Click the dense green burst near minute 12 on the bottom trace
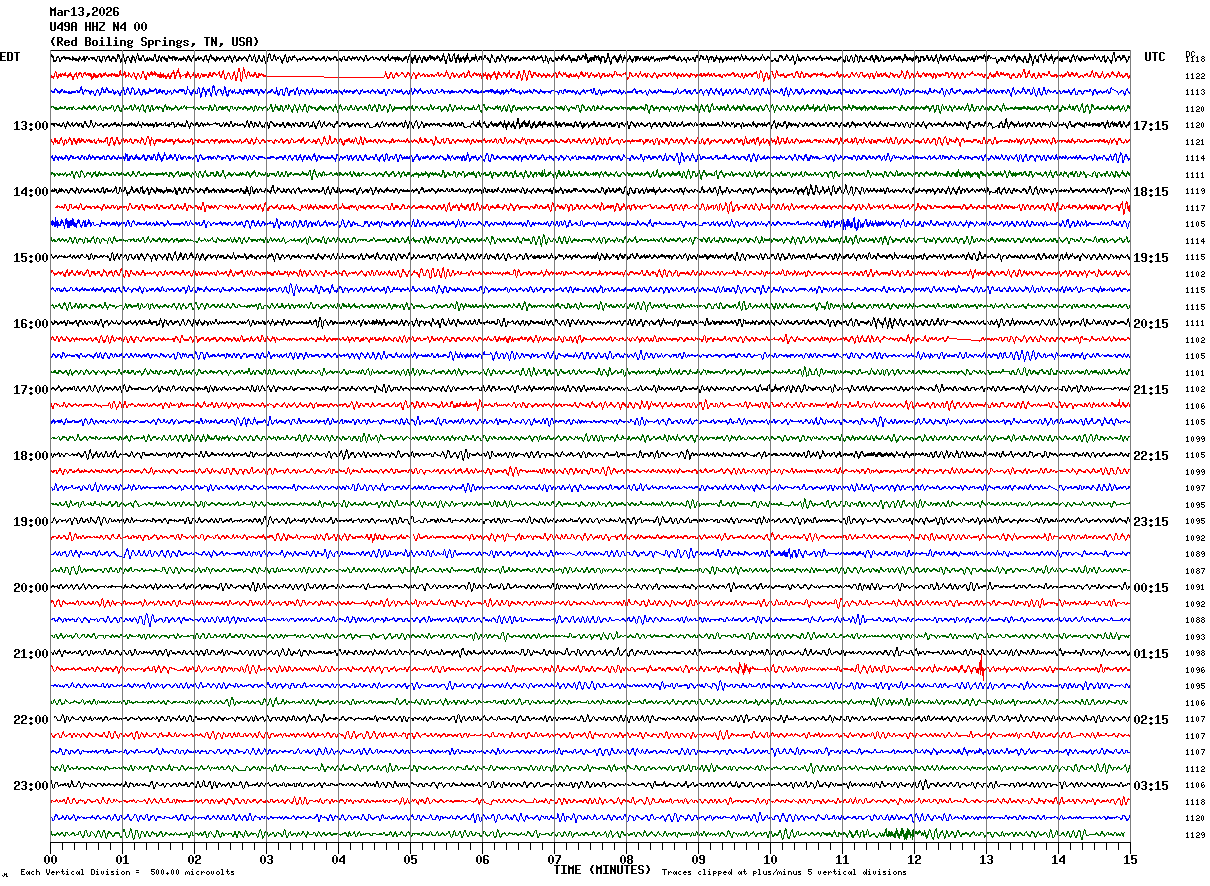Image resolution: width=1210 pixels, height=886 pixels. coord(900,833)
